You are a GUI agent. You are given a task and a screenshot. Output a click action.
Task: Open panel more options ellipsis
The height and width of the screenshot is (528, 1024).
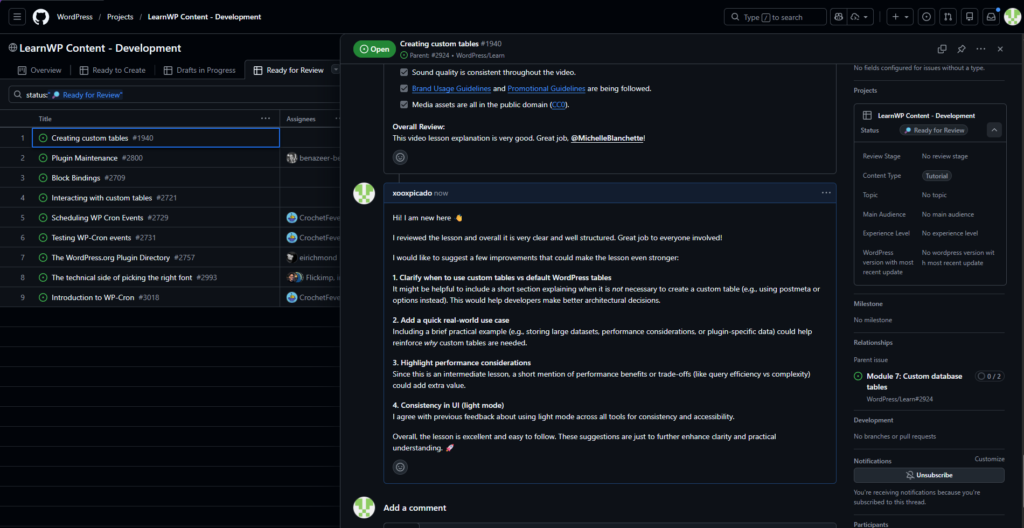coord(981,49)
